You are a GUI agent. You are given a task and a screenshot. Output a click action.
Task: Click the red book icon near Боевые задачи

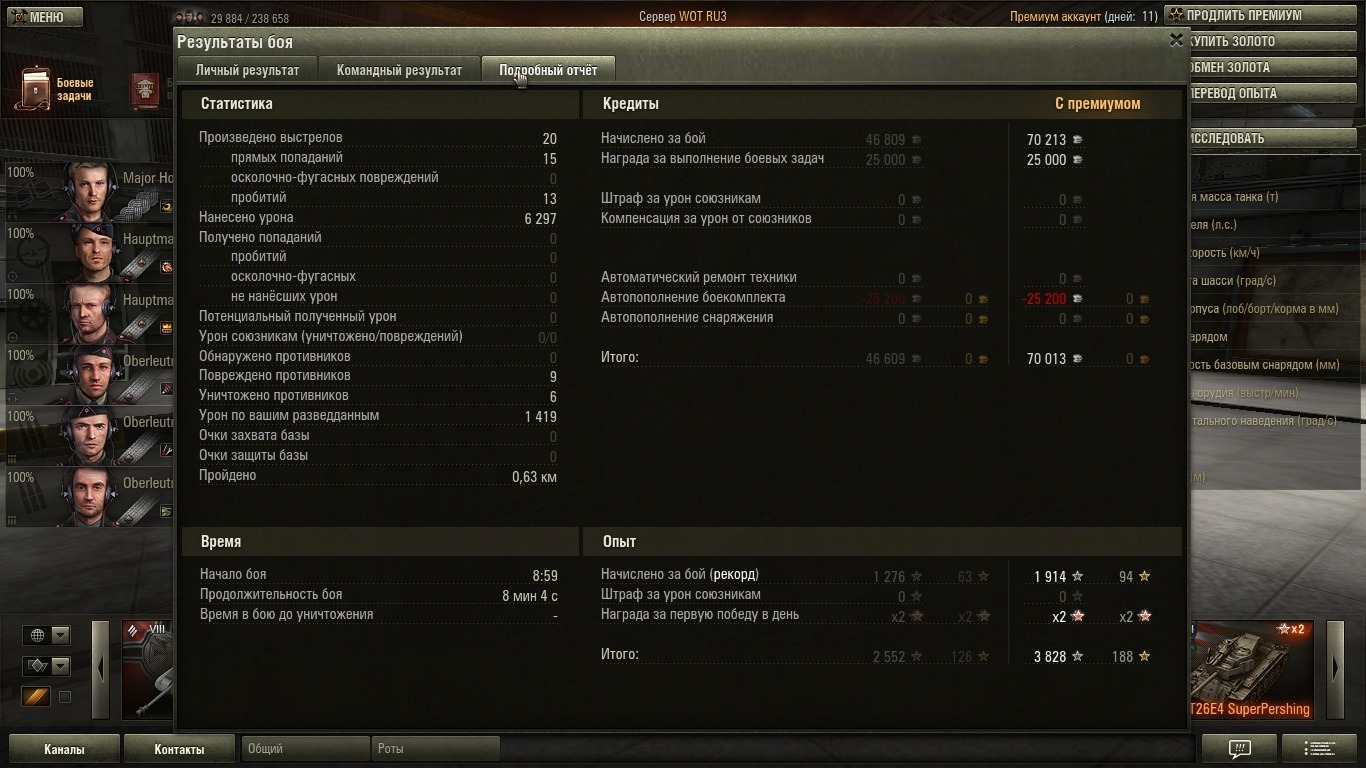[144, 90]
